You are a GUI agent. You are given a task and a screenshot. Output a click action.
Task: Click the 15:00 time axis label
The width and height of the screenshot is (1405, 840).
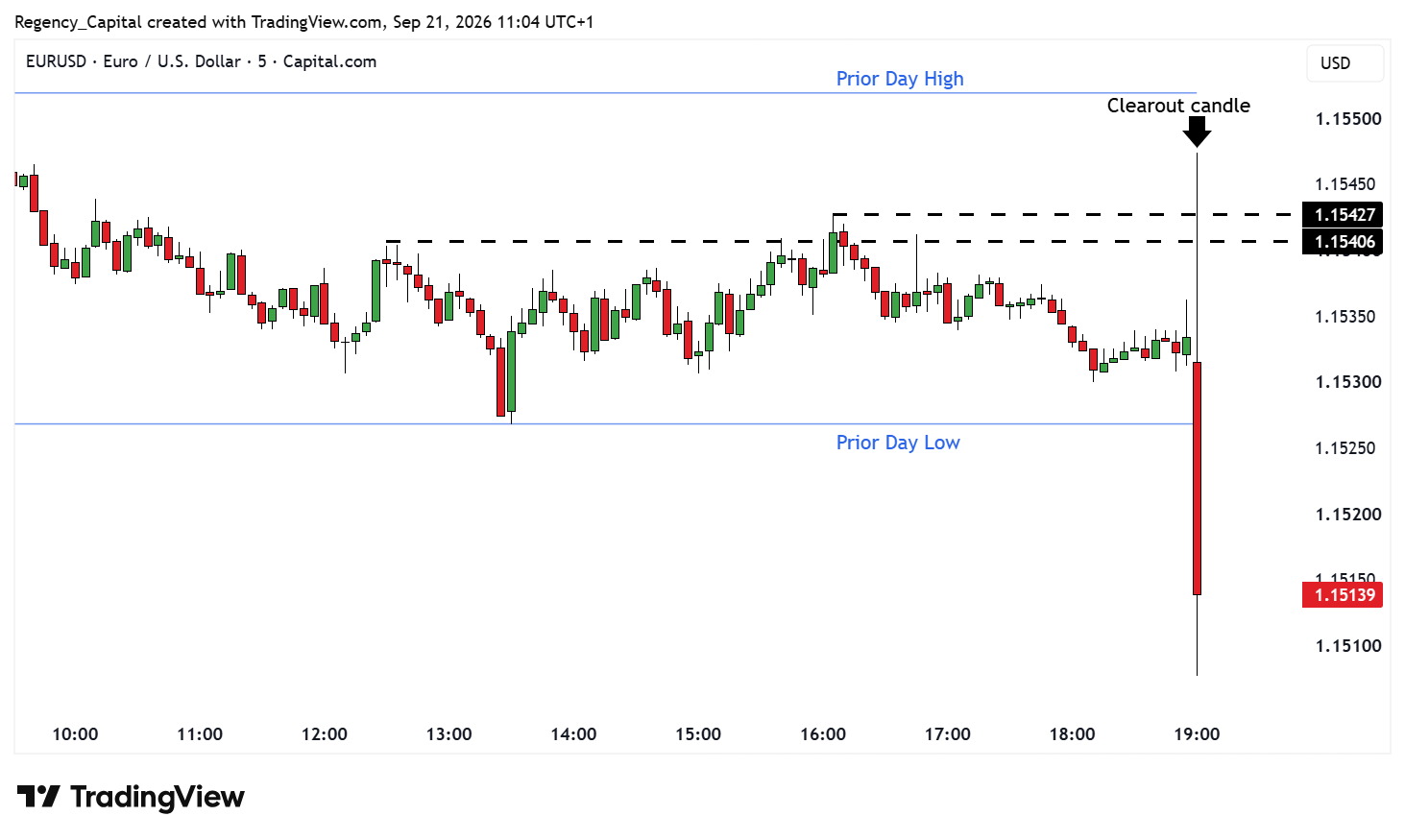click(x=698, y=734)
